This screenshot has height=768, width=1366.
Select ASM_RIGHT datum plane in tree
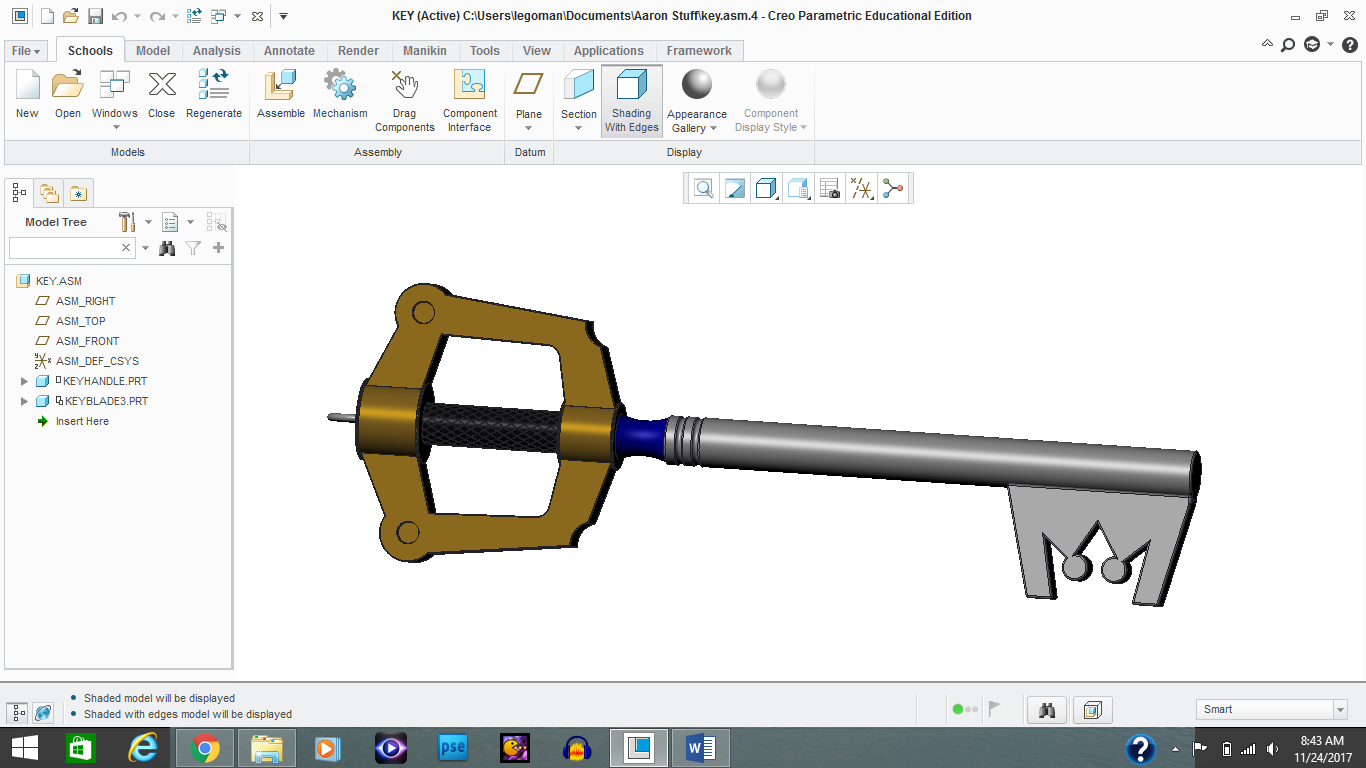[85, 301]
